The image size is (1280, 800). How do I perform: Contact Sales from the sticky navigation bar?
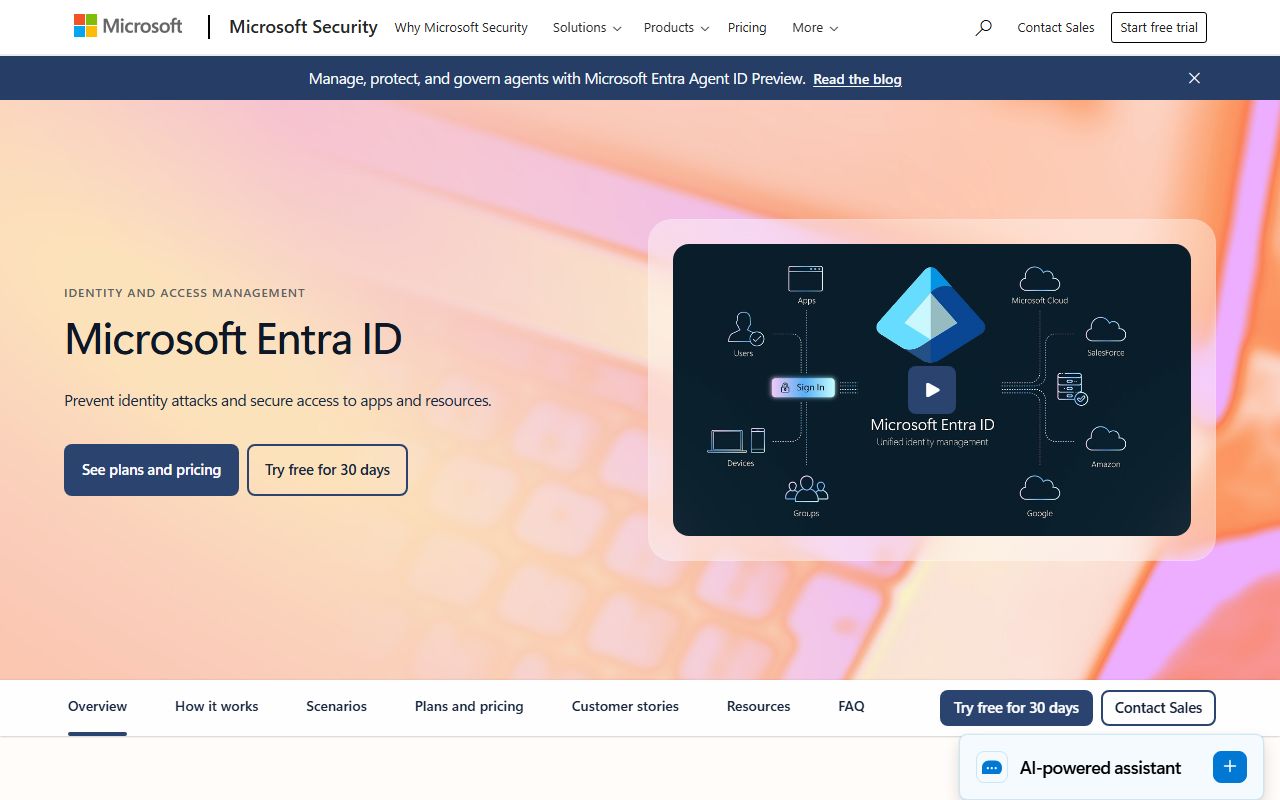(x=1158, y=707)
